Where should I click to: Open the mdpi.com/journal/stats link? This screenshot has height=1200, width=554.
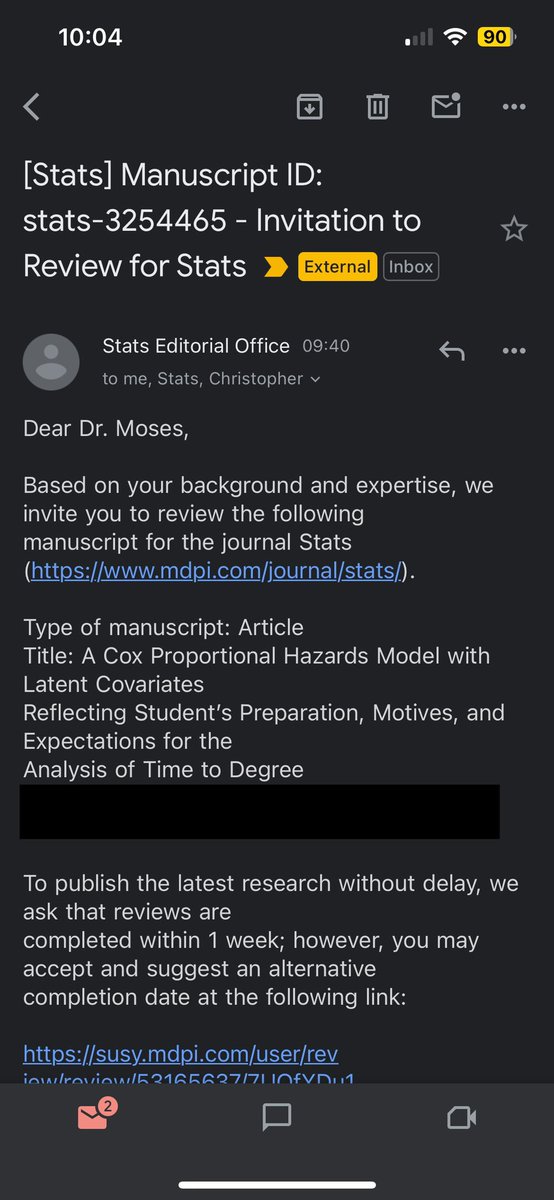point(216,571)
